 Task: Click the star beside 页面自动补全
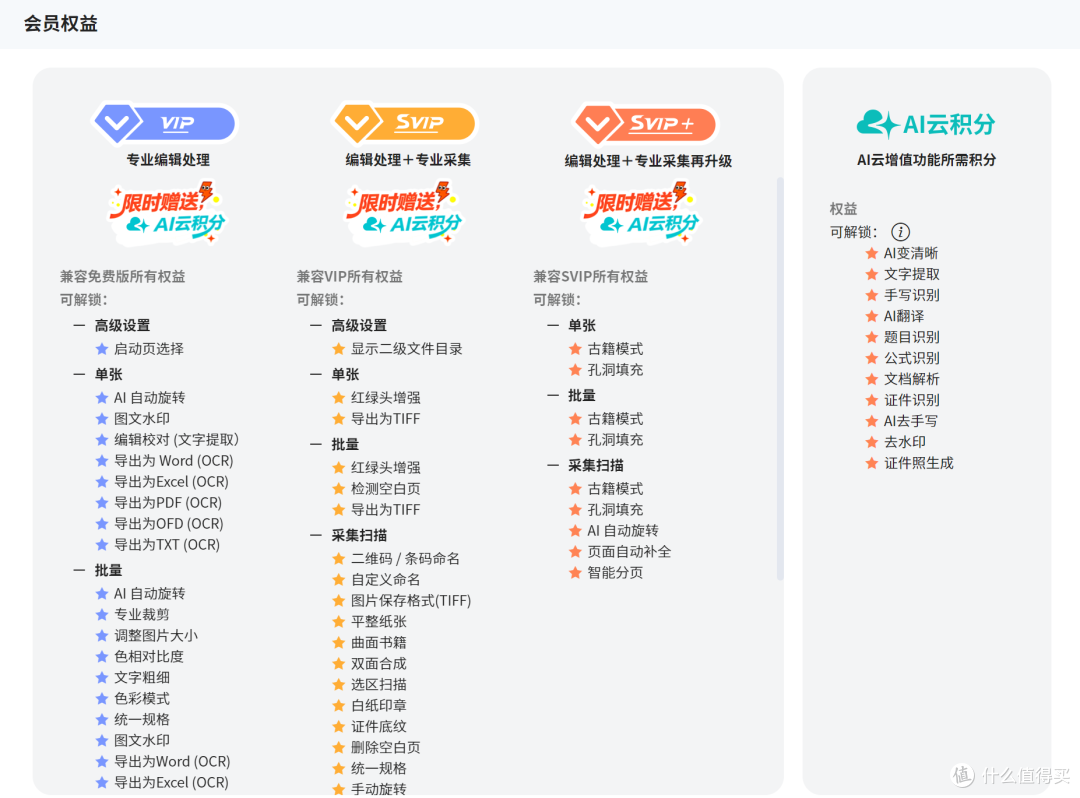[x=576, y=552]
